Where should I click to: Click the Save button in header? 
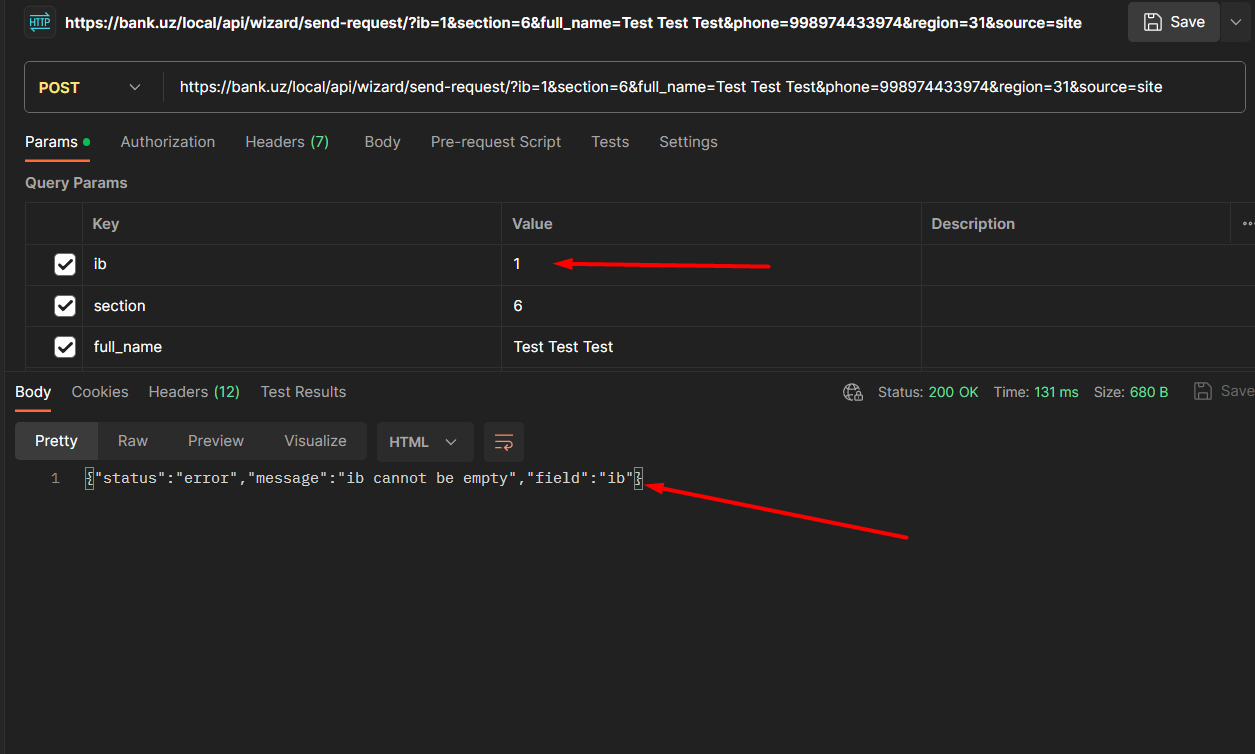pyautogui.click(x=1174, y=22)
